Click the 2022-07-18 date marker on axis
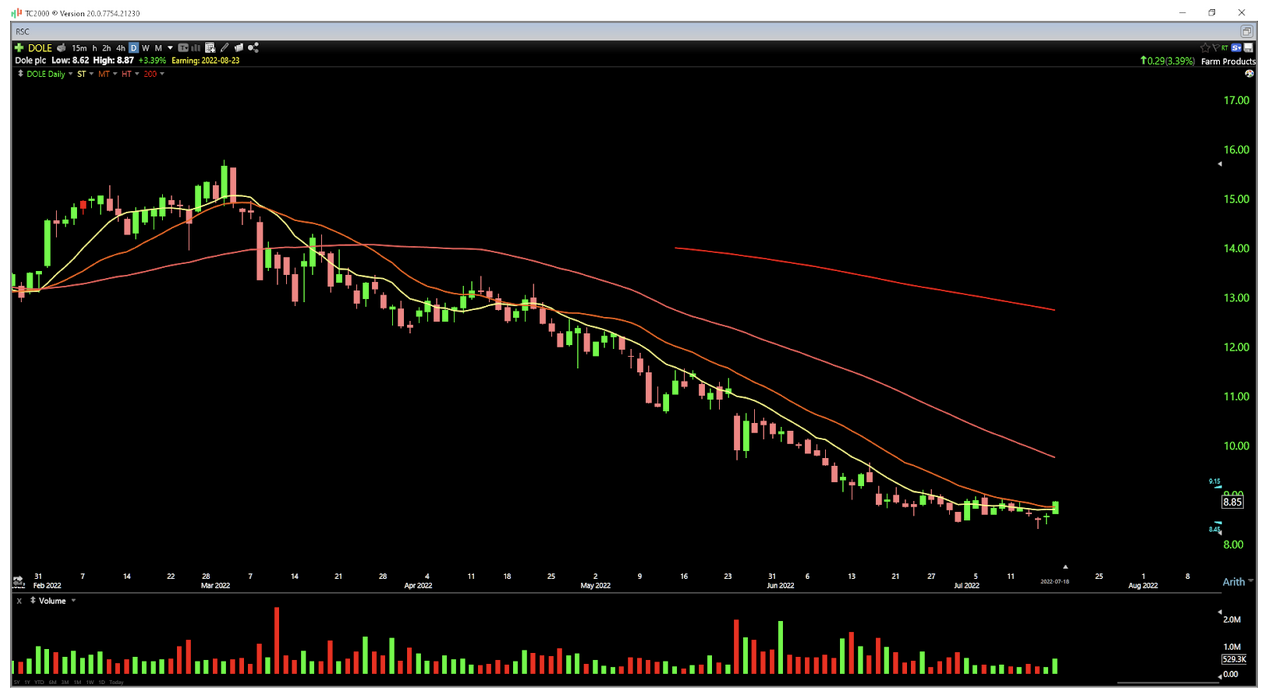Image resolution: width=1266 pixels, height=696 pixels. pyautogui.click(x=1056, y=581)
